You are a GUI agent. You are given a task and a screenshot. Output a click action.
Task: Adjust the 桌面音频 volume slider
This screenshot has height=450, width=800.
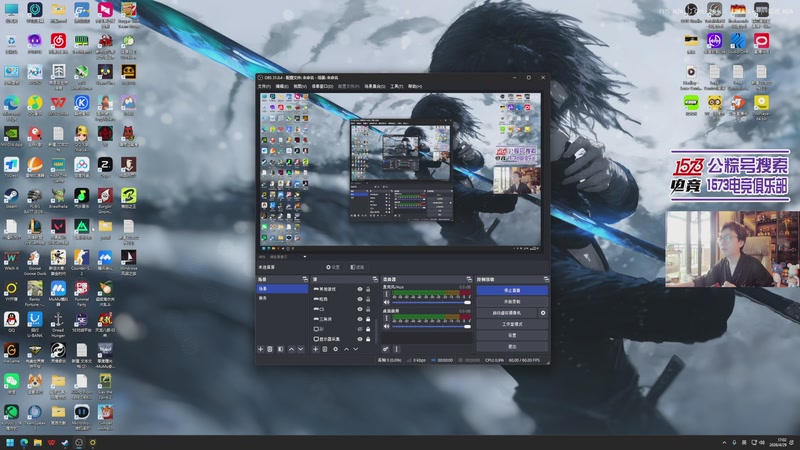tap(431, 327)
